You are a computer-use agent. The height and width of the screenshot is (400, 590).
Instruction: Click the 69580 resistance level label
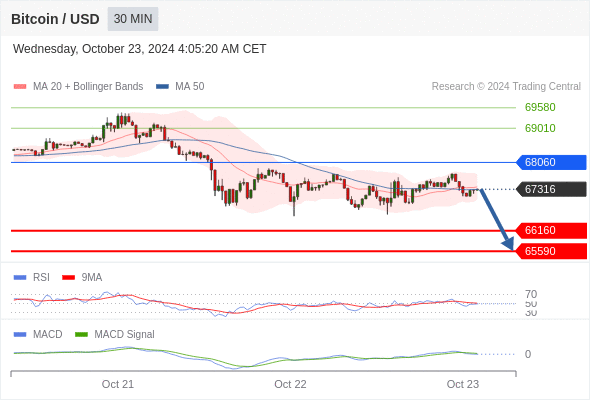click(x=540, y=107)
